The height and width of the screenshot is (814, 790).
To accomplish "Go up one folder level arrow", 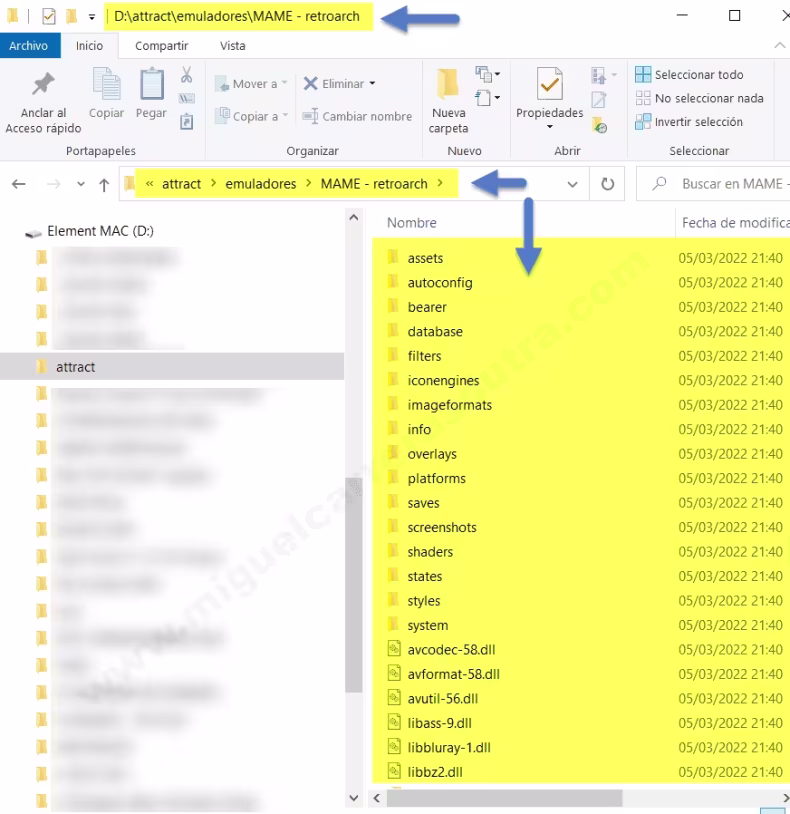I will coord(104,185).
